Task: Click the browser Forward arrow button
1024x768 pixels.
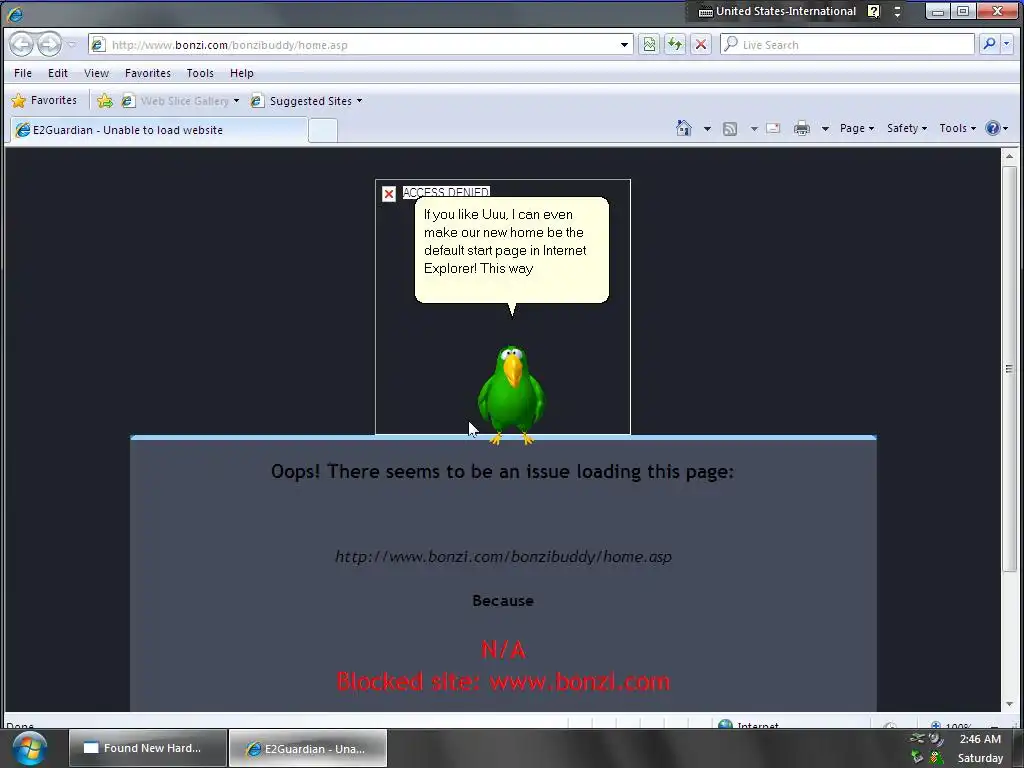Action: pos(49,44)
